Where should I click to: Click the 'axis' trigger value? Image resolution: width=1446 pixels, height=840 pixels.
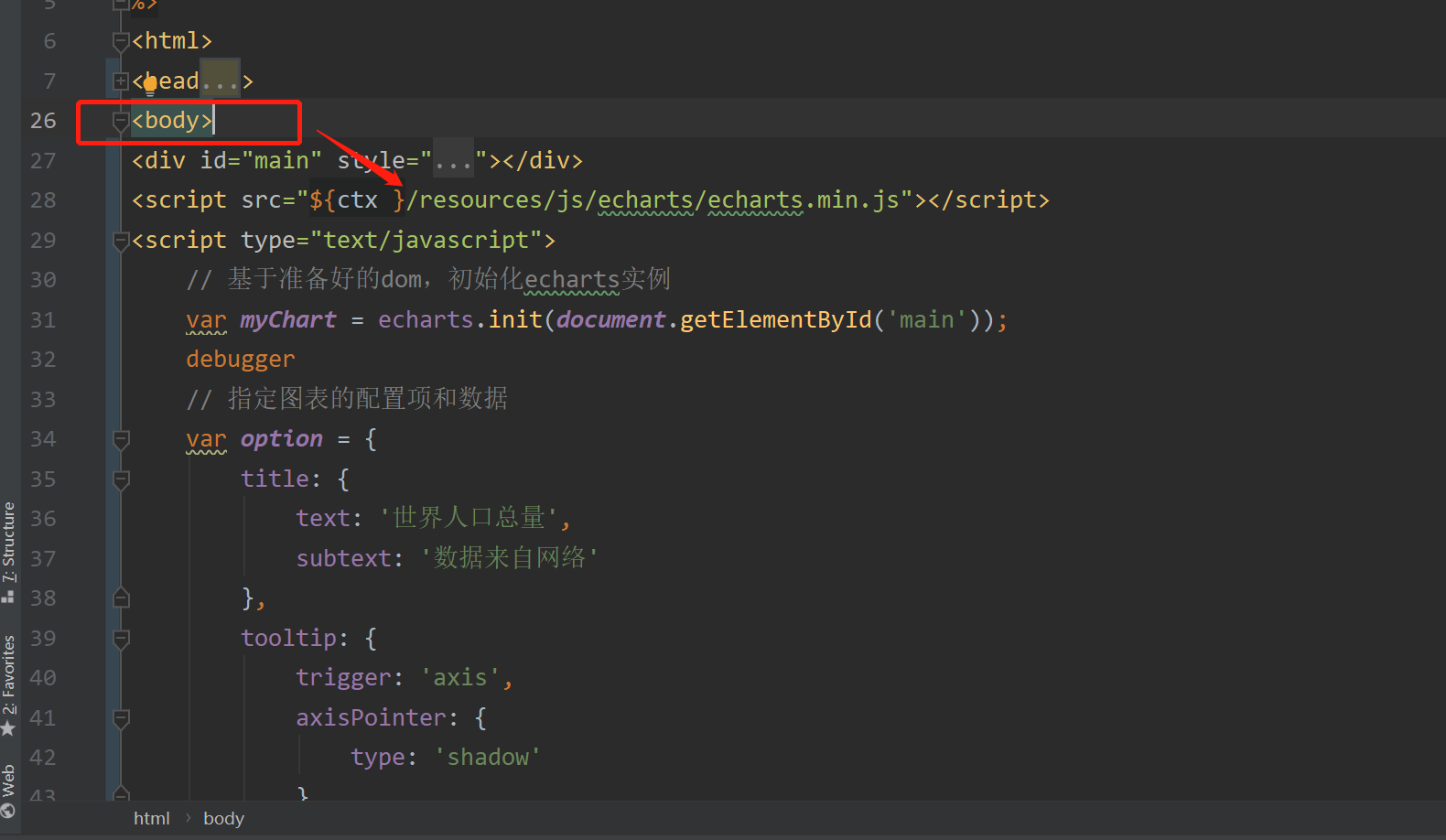coord(460,678)
